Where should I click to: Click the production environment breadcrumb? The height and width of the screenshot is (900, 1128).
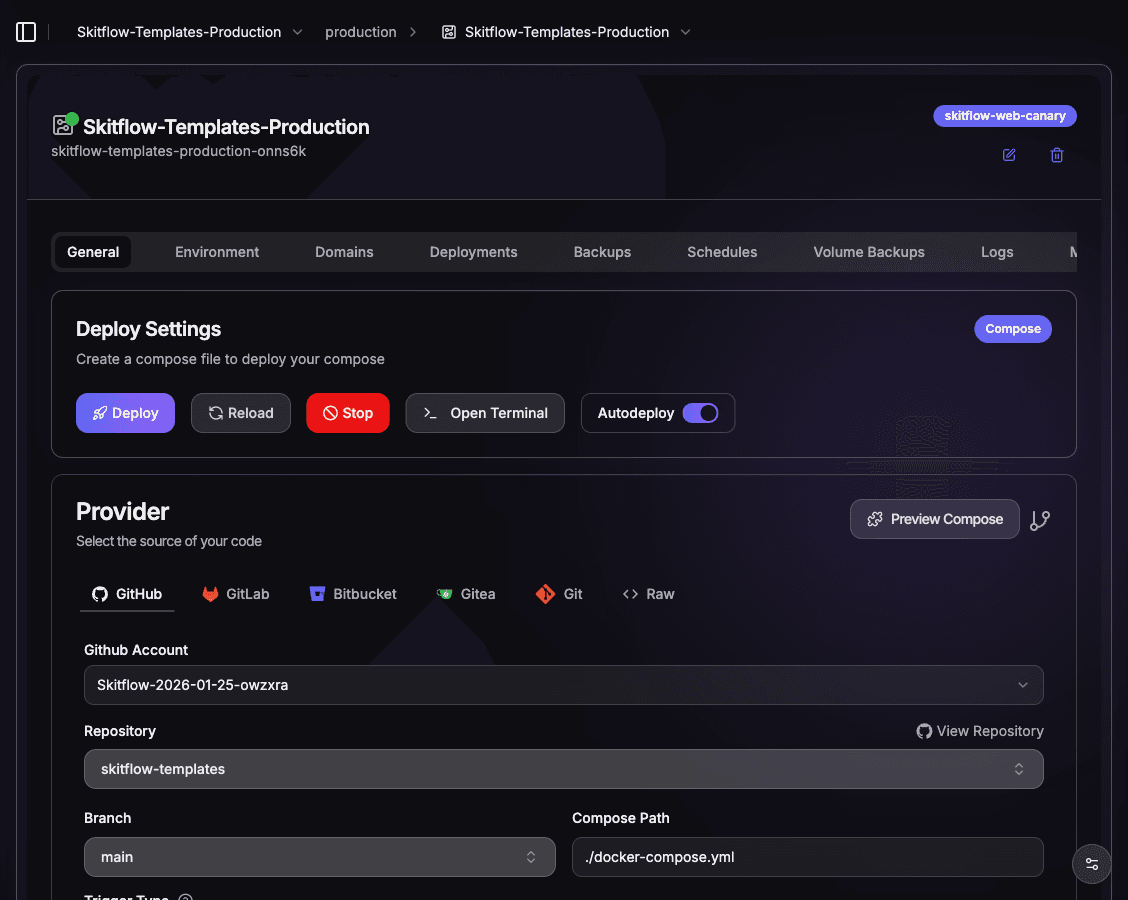(x=360, y=32)
